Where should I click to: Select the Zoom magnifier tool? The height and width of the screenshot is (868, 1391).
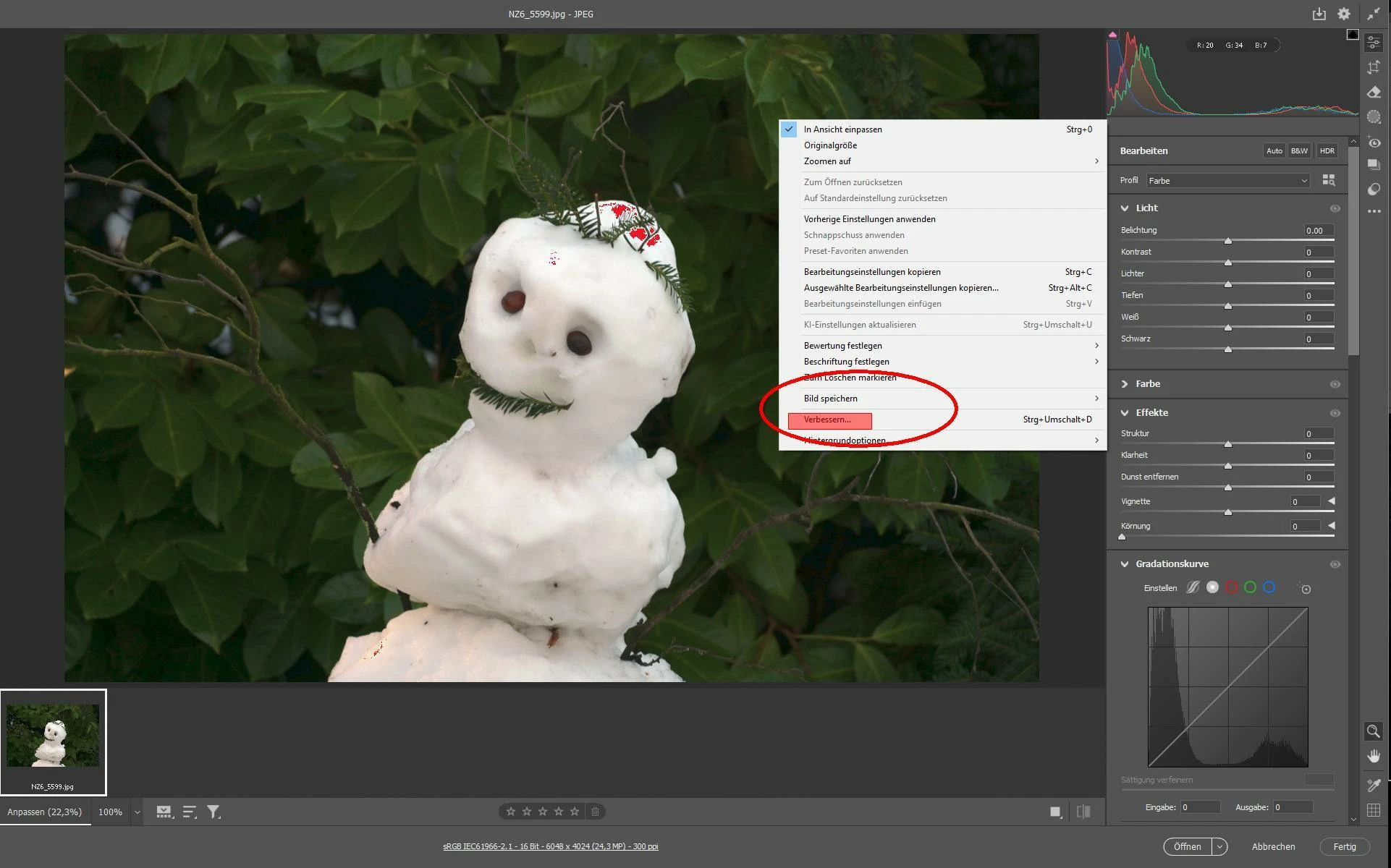[1373, 731]
